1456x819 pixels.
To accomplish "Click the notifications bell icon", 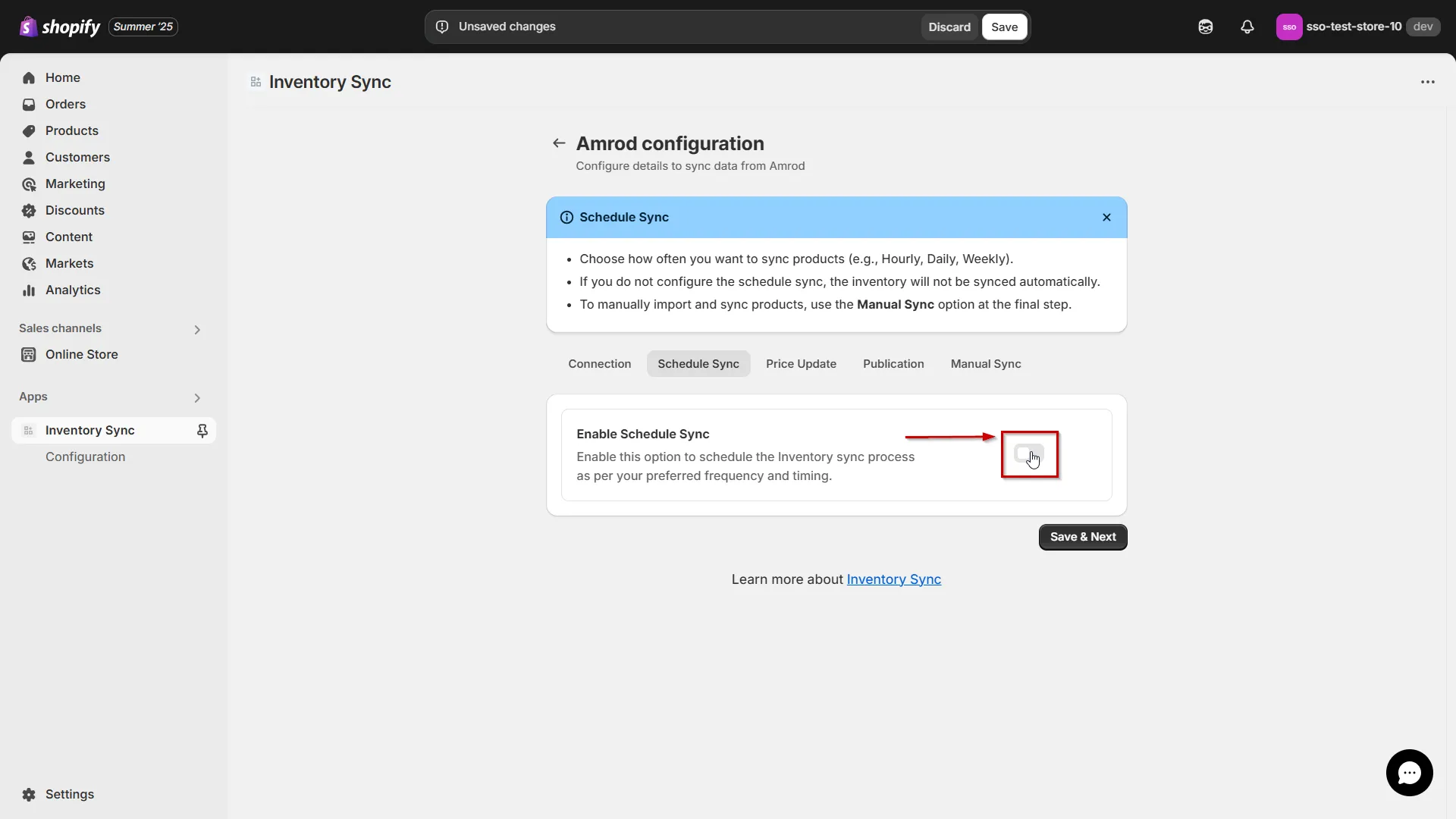I will tap(1247, 27).
